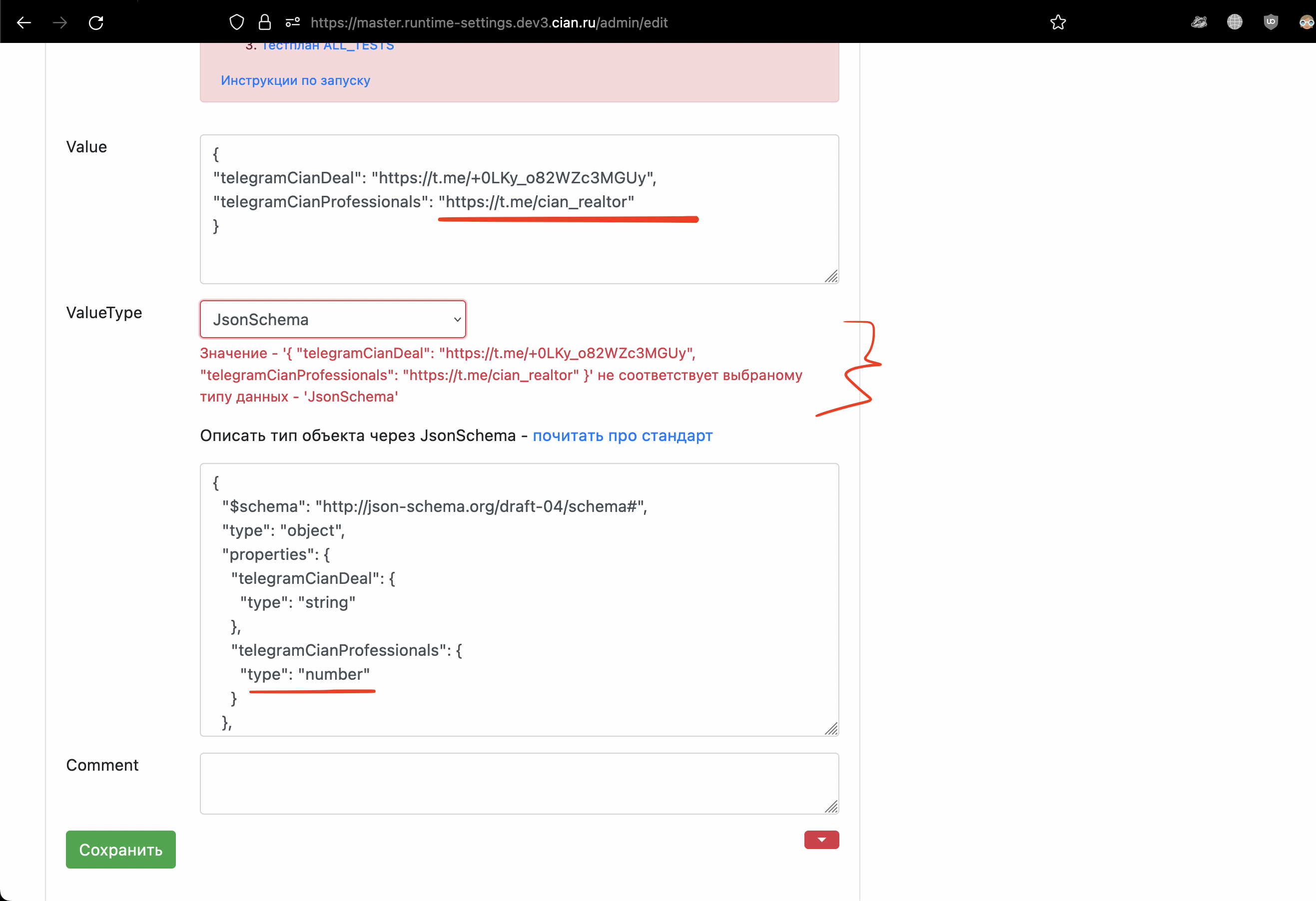
Task: Click the red validation error message
Action: (x=501, y=375)
